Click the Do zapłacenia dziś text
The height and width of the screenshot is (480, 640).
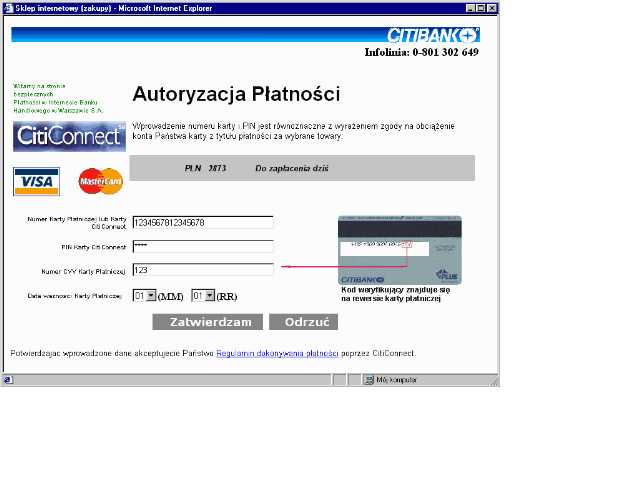click(x=292, y=168)
